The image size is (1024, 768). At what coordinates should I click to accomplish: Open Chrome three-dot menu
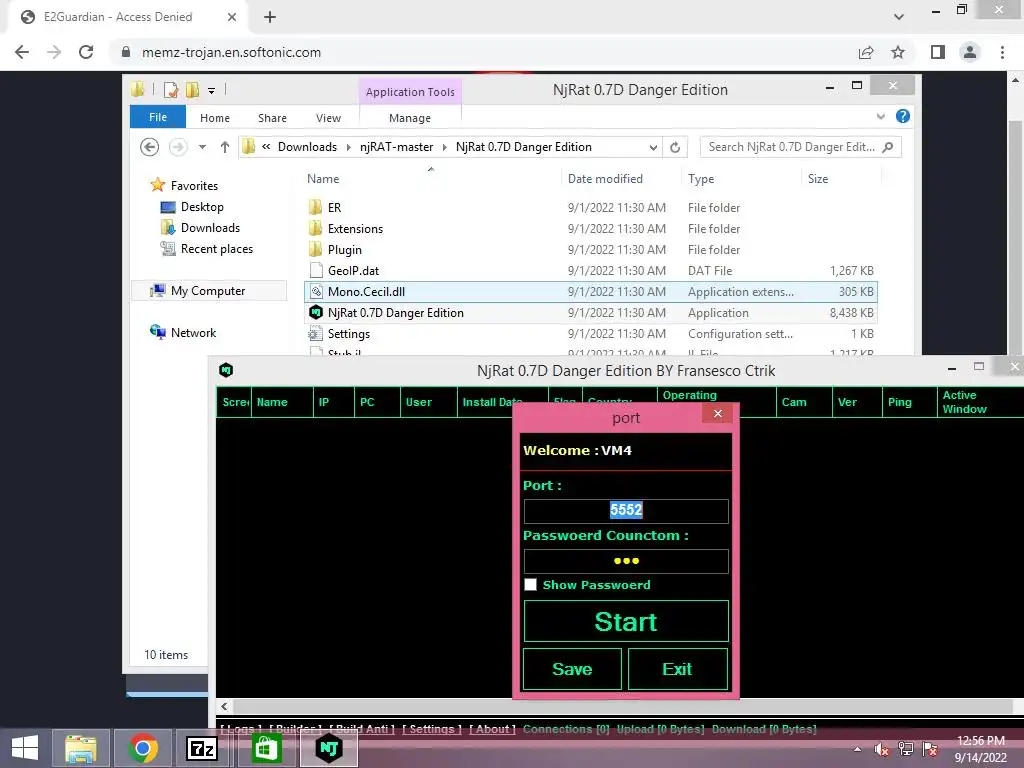coord(1002,52)
